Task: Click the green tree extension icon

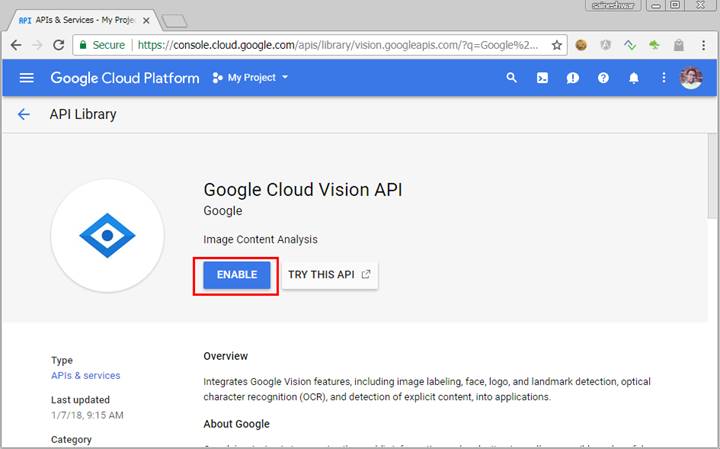Action: tap(654, 45)
